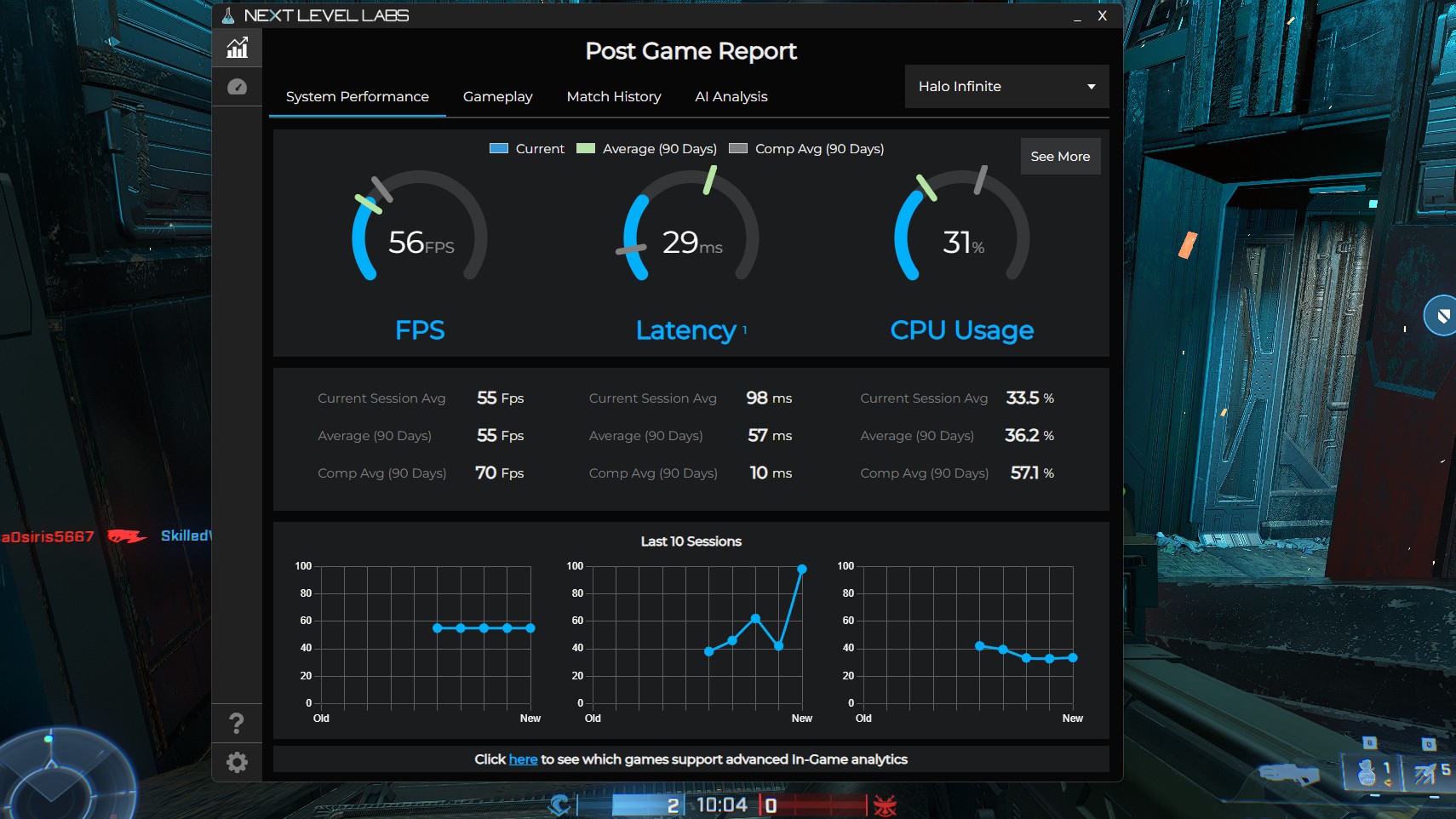Open the AI Analysis tab
The height and width of the screenshot is (819, 1456).
point(731,96)
